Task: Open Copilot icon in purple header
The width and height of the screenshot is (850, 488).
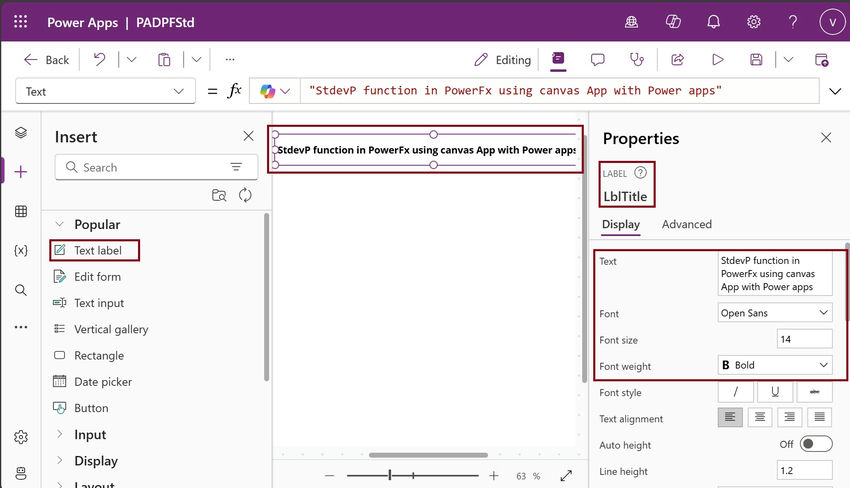Action: point(673,22)
